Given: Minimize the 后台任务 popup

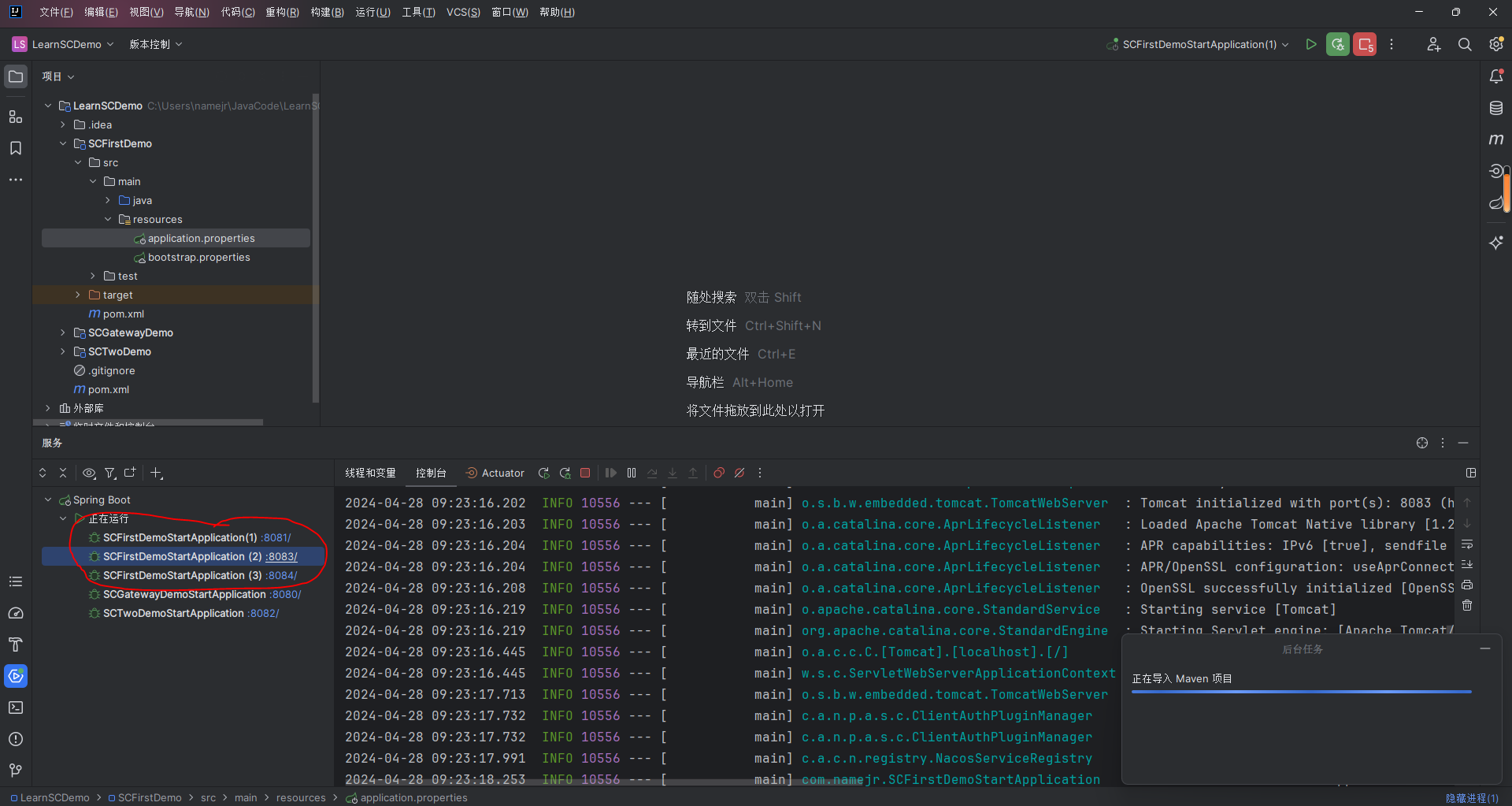Looking at the screenshot, I should [1485, 648].
